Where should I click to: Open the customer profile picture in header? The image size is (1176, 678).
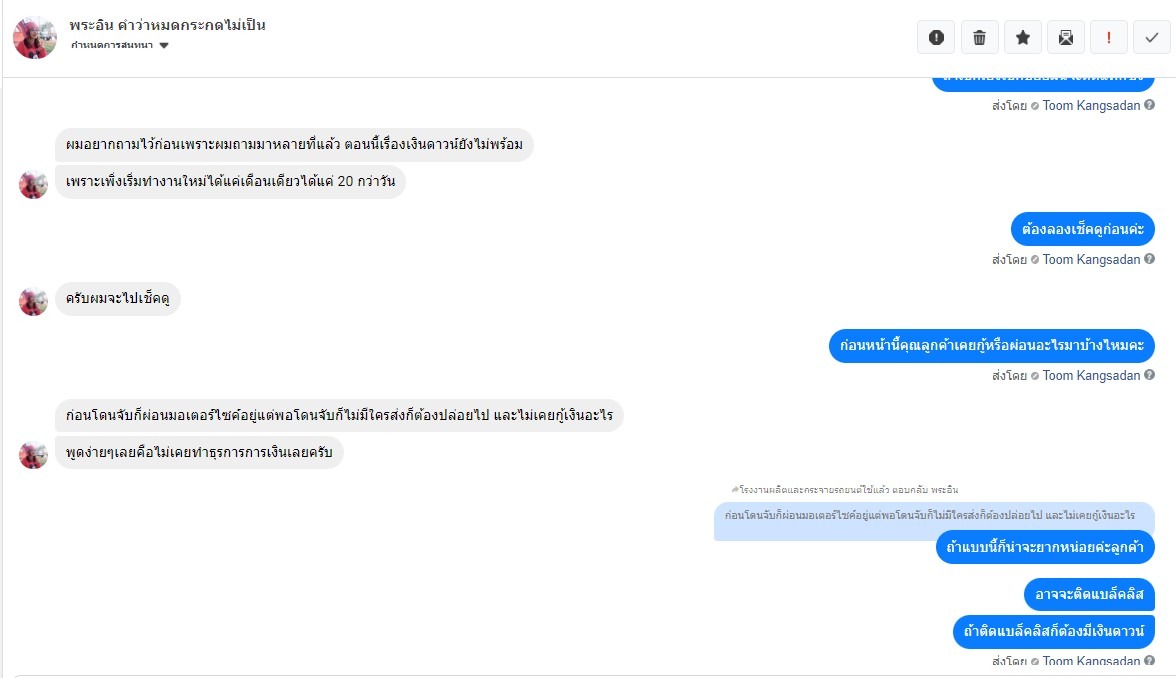pyautogui.click(x=34, y=38)
